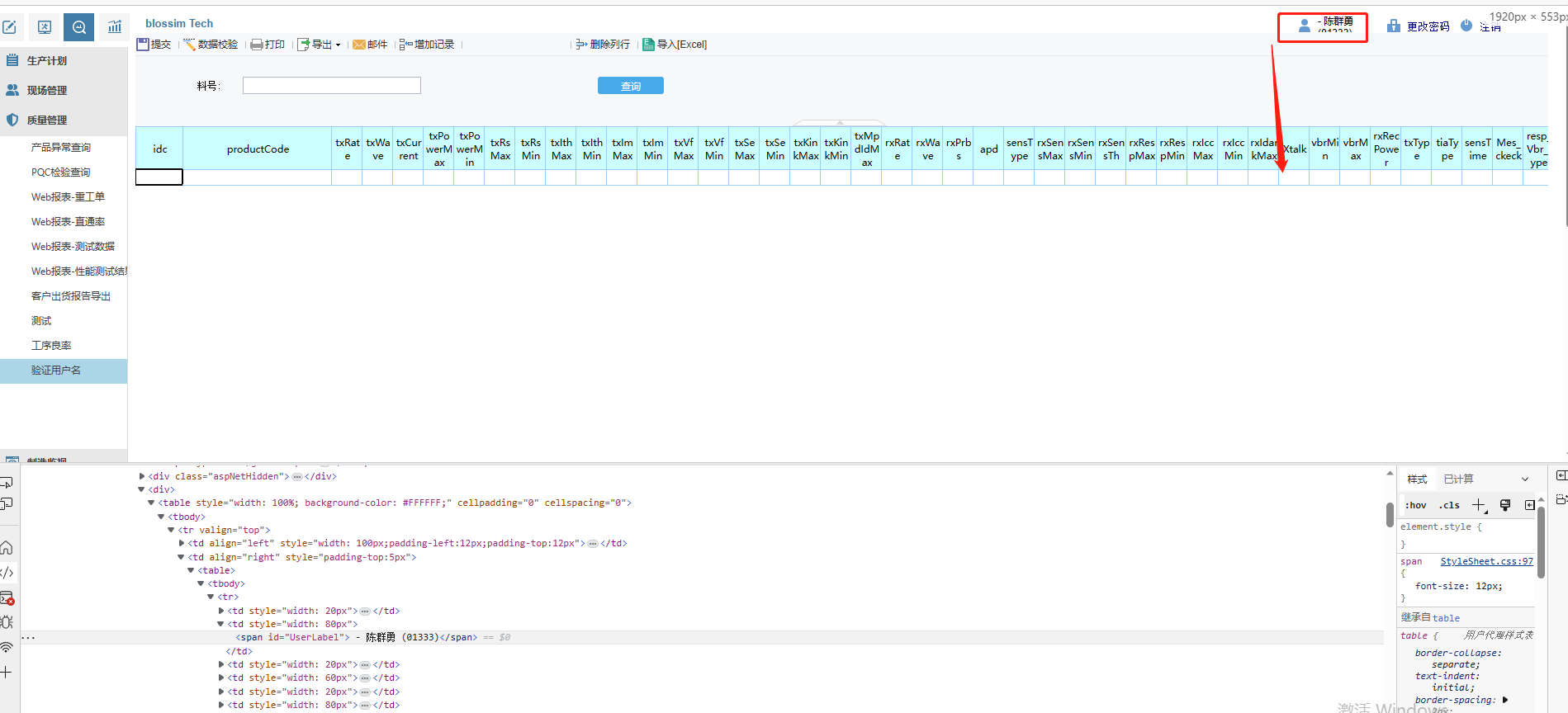This screenshot has height=713, width=1568.
Task: Click the 料号 input field
Action: (x=331, y=86)
